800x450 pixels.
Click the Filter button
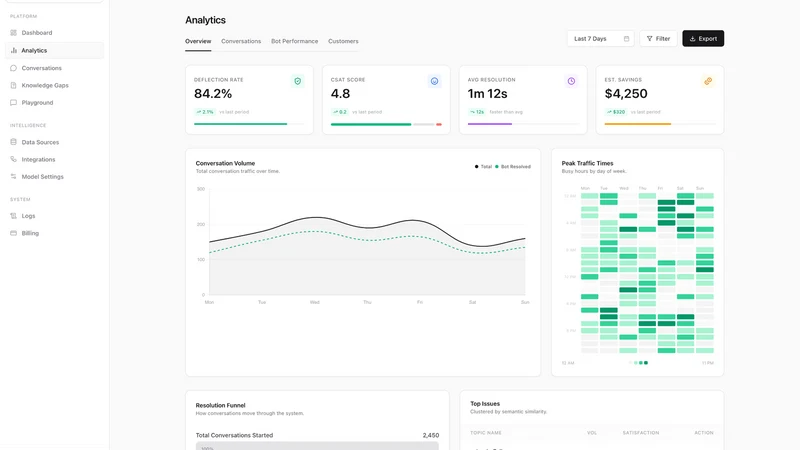tap(658, 39)
